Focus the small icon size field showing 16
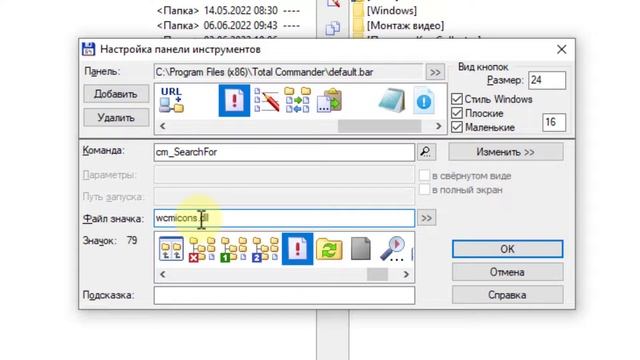Screen dimensions: 640x360 [554, 122]
